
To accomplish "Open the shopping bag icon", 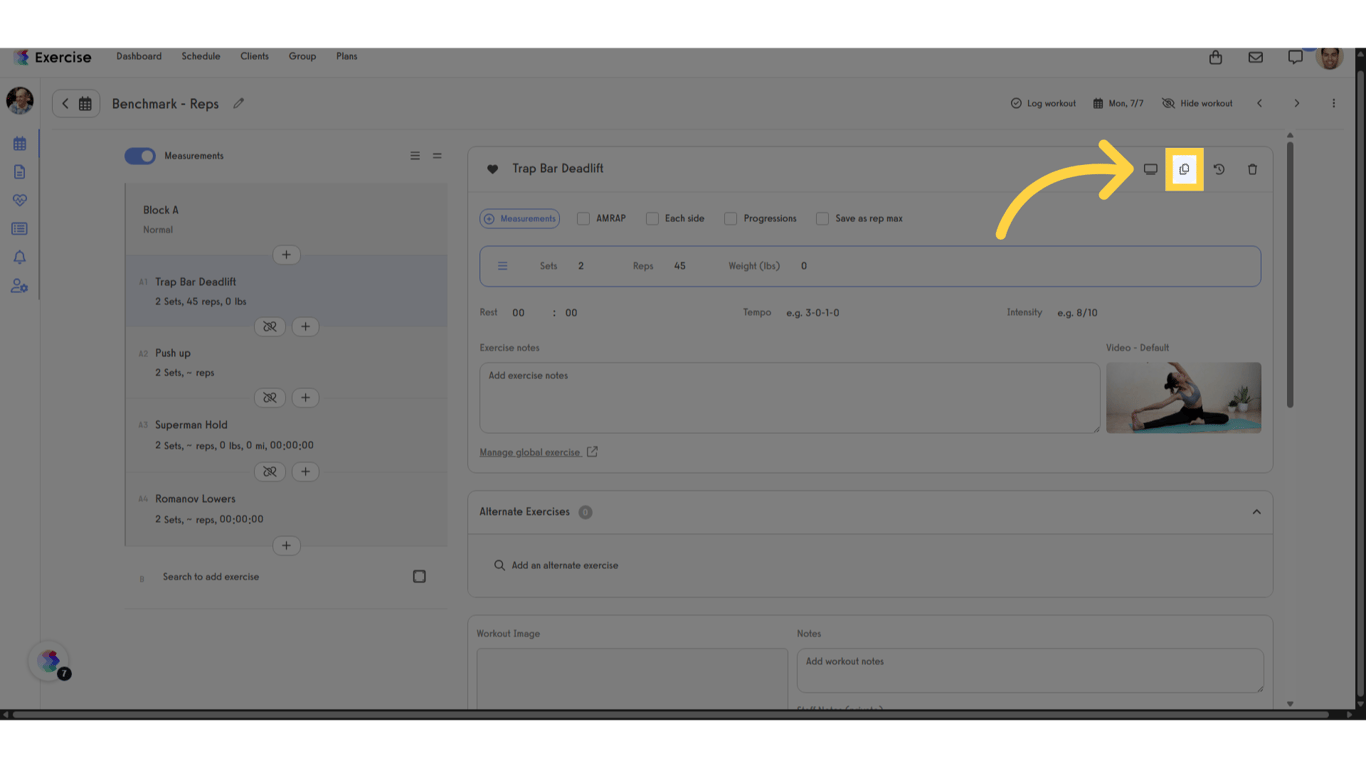I will 1216,58.
